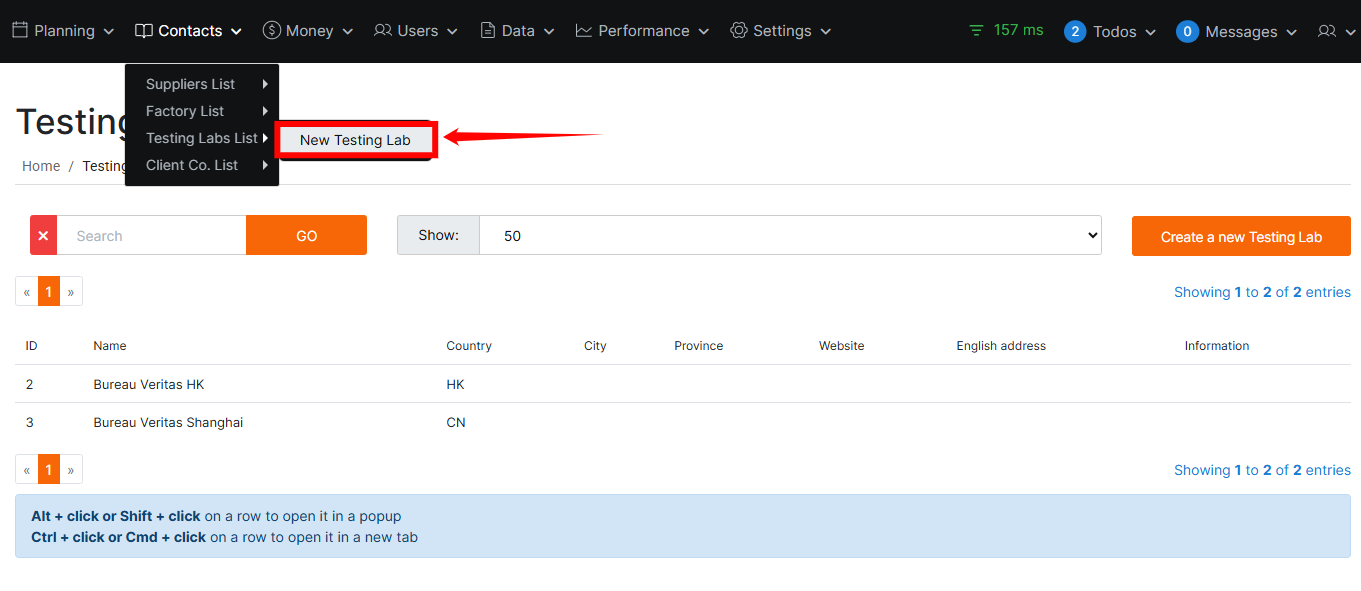Open Suppliers List menu entry
Screen dimensions: 1361x591
click(191, 84)
